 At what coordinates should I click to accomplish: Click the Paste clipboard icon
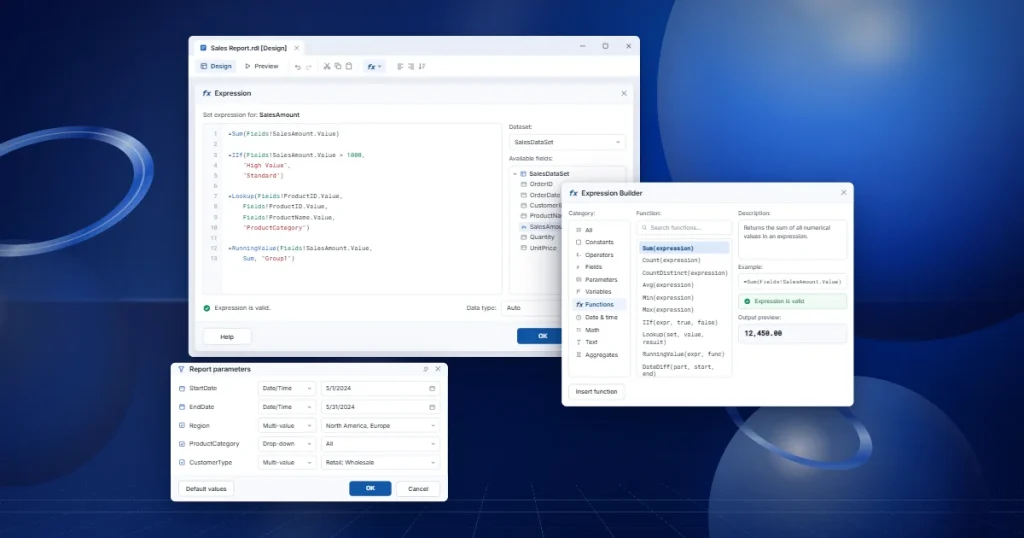pos(349,67)
